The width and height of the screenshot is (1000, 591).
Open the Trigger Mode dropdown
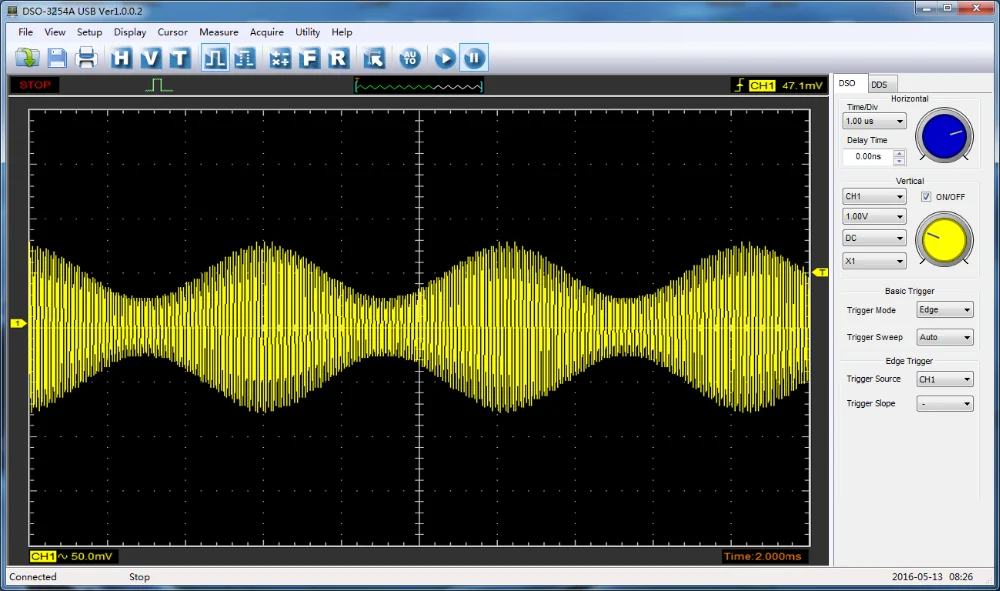coord(945,310)
